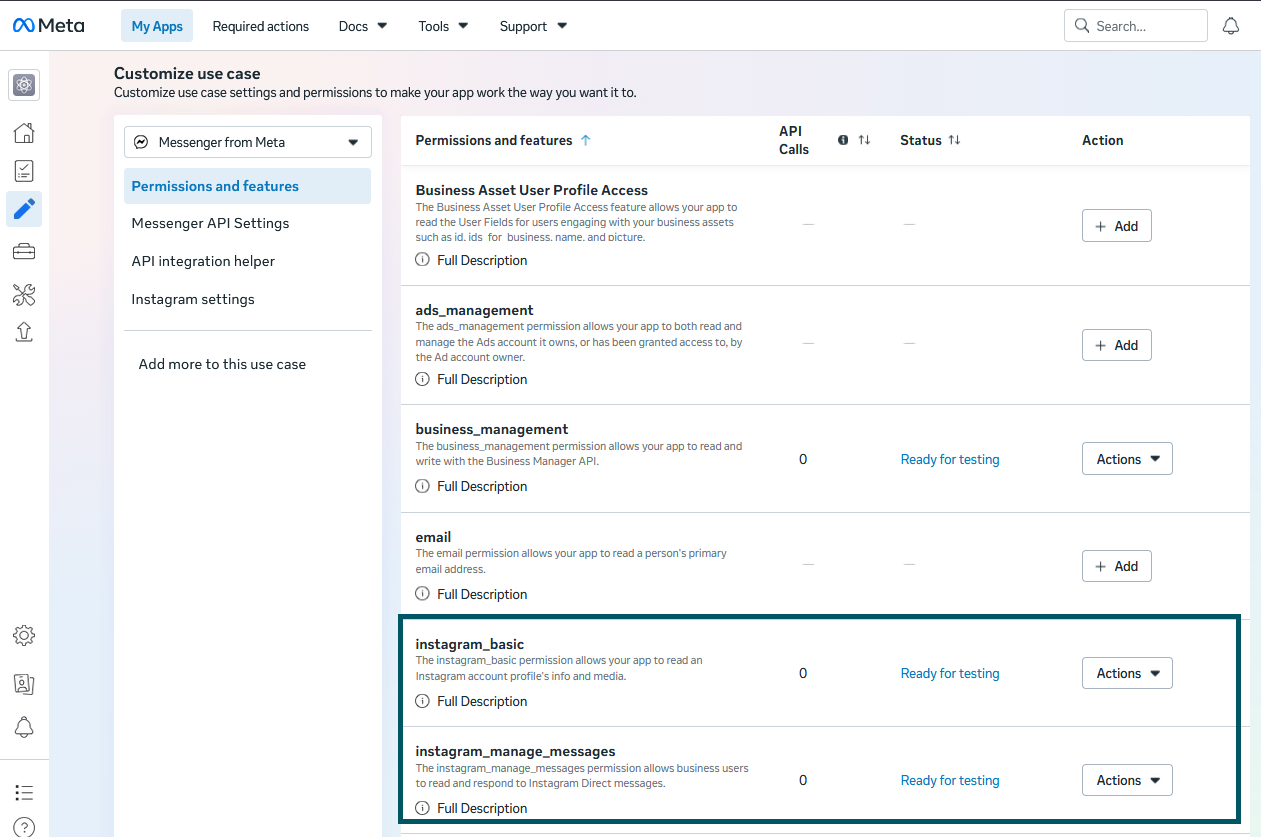Screen dimensions: 1261x837
Task: Open API integration helper
Action: point(203,261)
